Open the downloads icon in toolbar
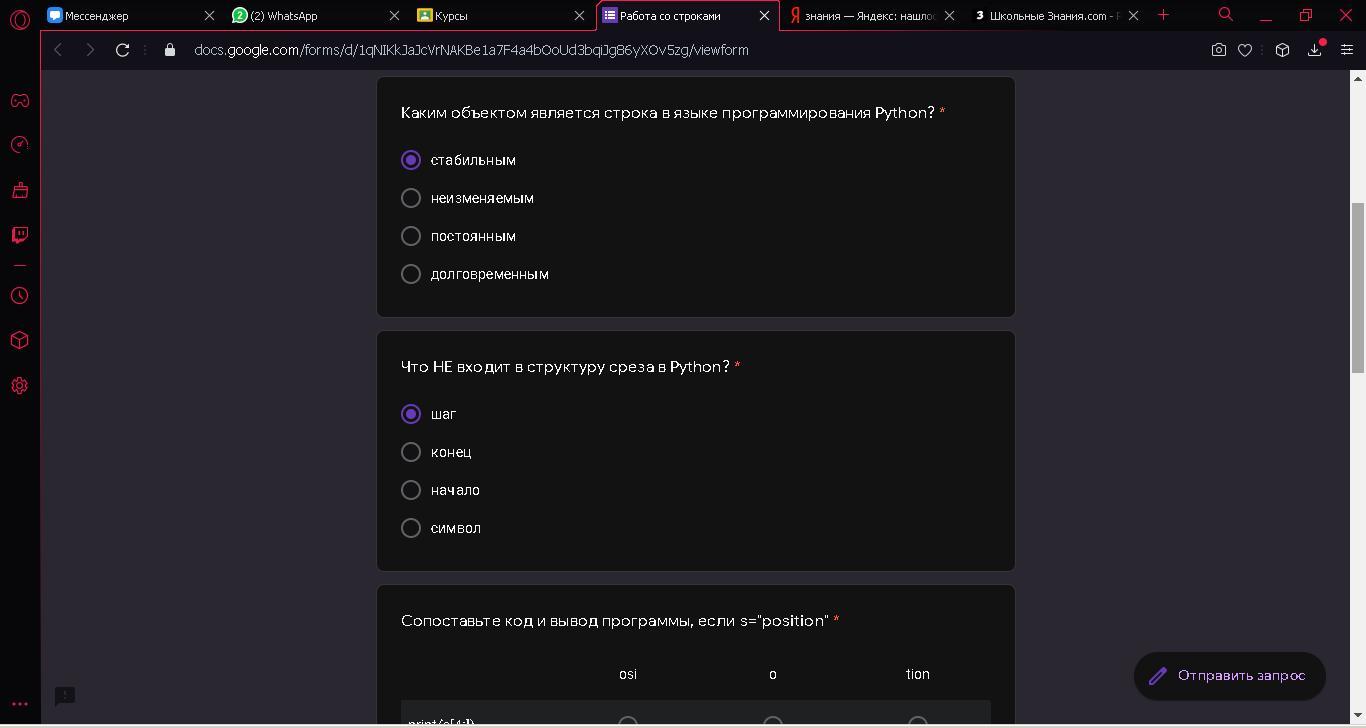The image size is (1366, 728). tap(1314, 50)
